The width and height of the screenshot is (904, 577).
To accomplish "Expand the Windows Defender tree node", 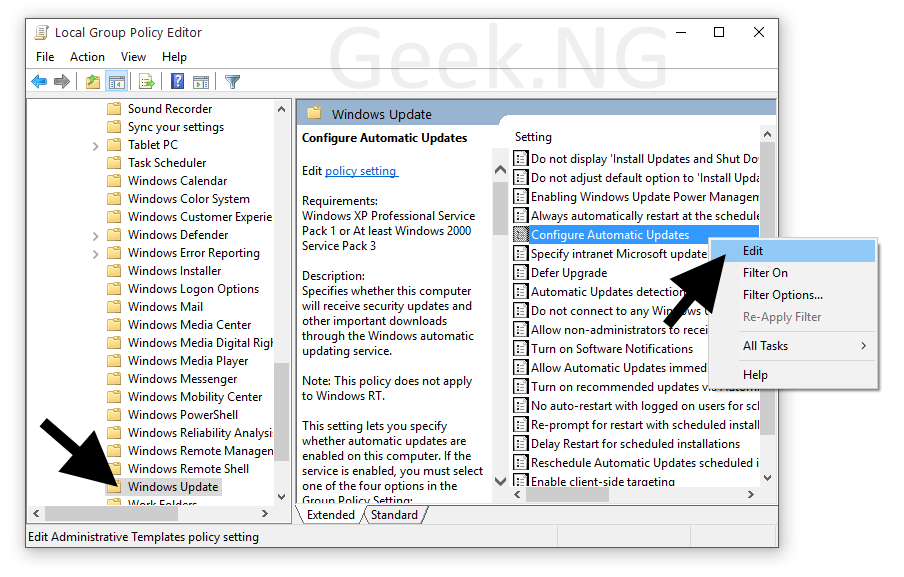I will coord(96,236).
